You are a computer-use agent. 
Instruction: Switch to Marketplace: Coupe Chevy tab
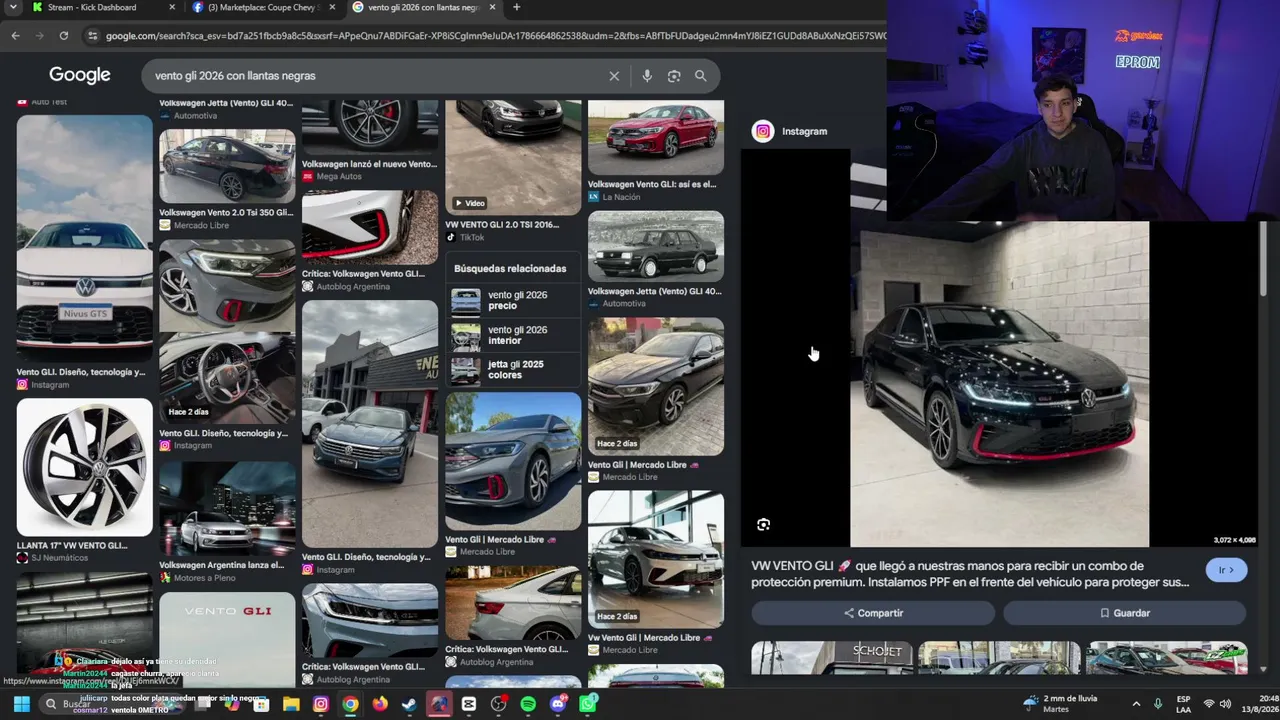coord(264,7)
